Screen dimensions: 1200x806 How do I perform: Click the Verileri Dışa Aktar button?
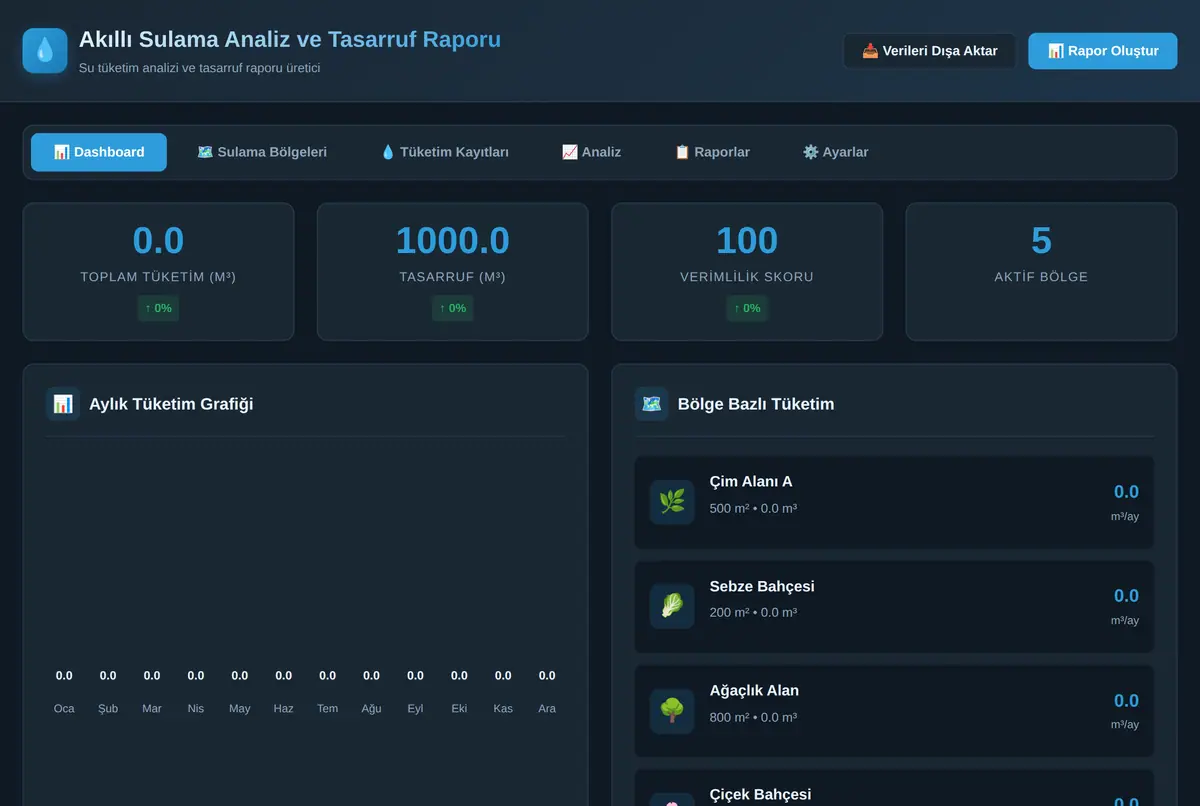930,51
